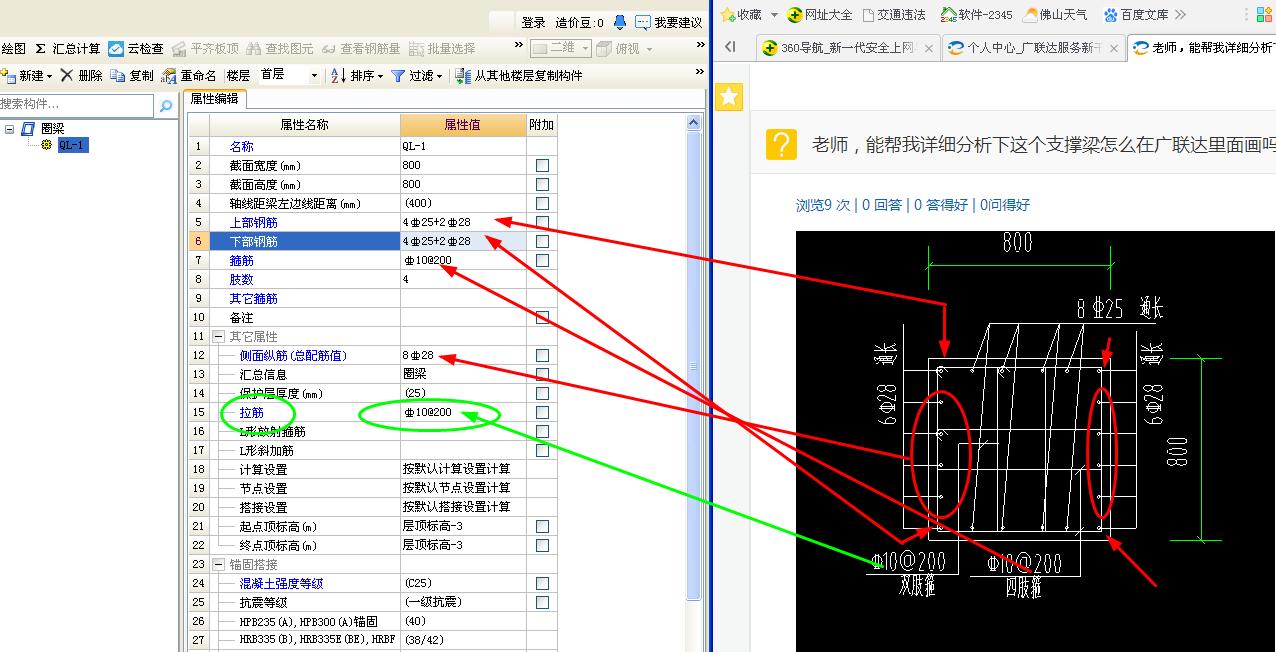Click the 收藏 favorites star icon

pos(727,15)
